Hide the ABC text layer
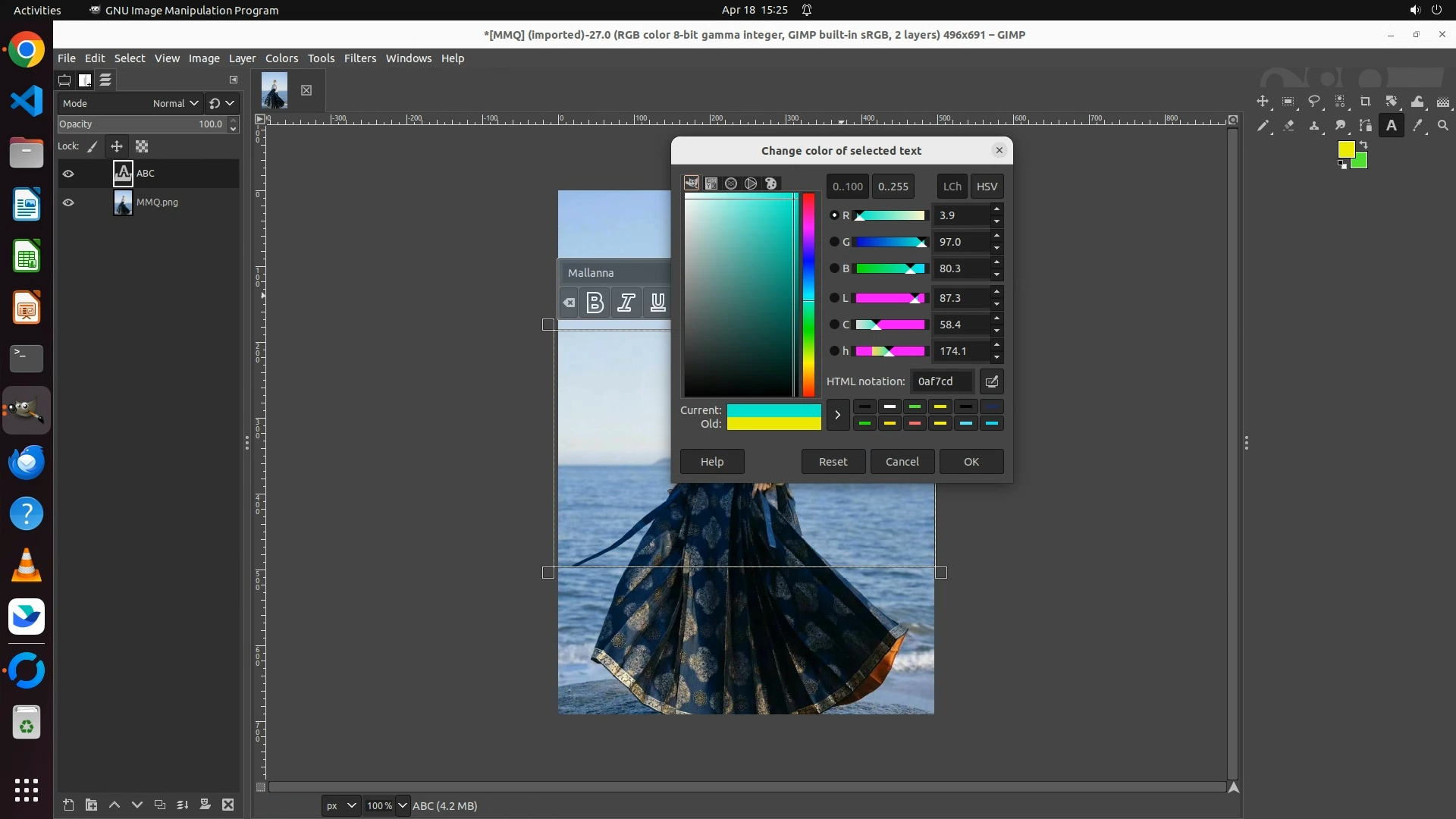The width and height of the screenshot is (1456, 819). coord(68,174)
